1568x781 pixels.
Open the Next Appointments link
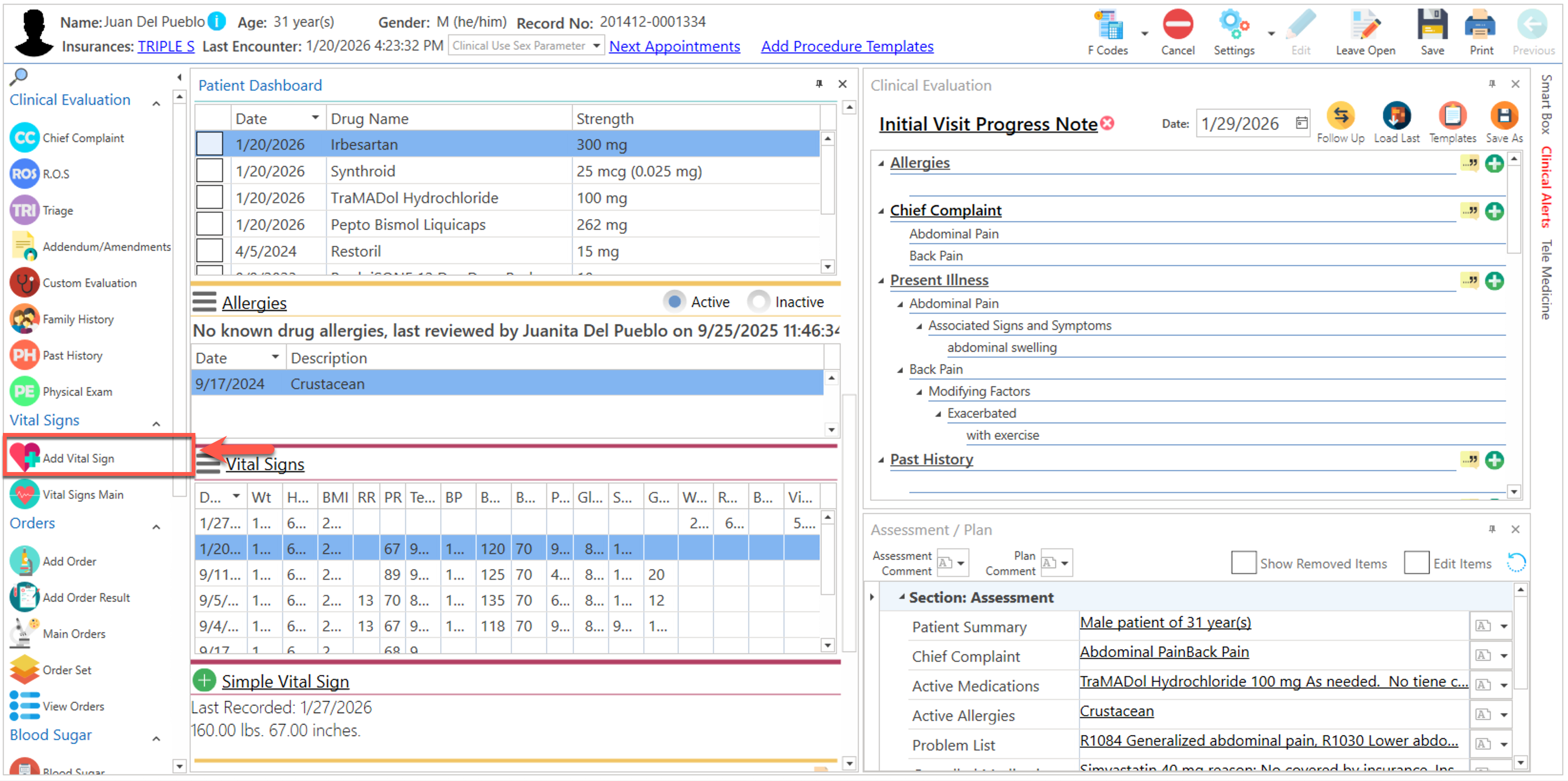point(674,46)
